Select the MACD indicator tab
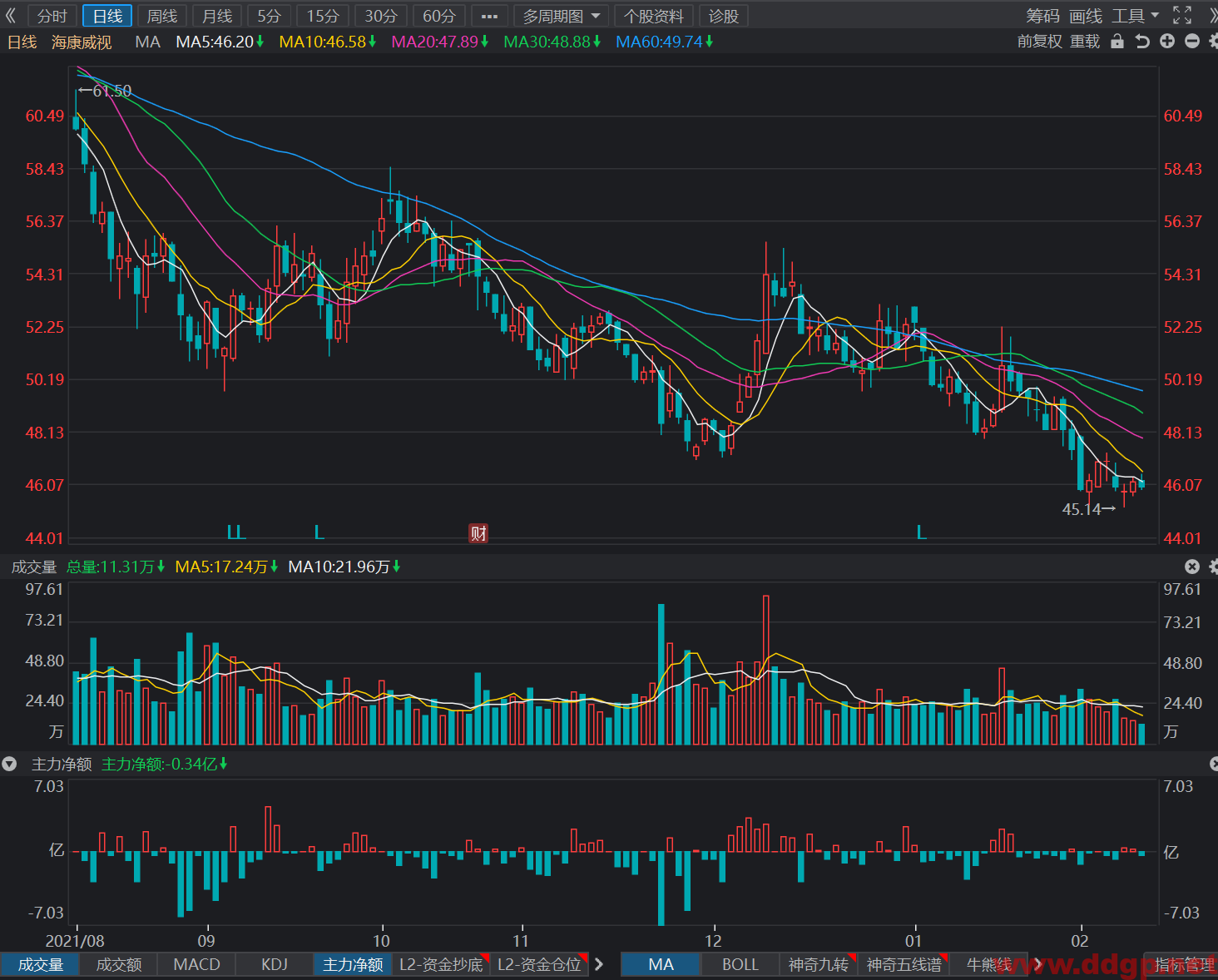This screenshot has height=980, width=1218. (197, 964)
